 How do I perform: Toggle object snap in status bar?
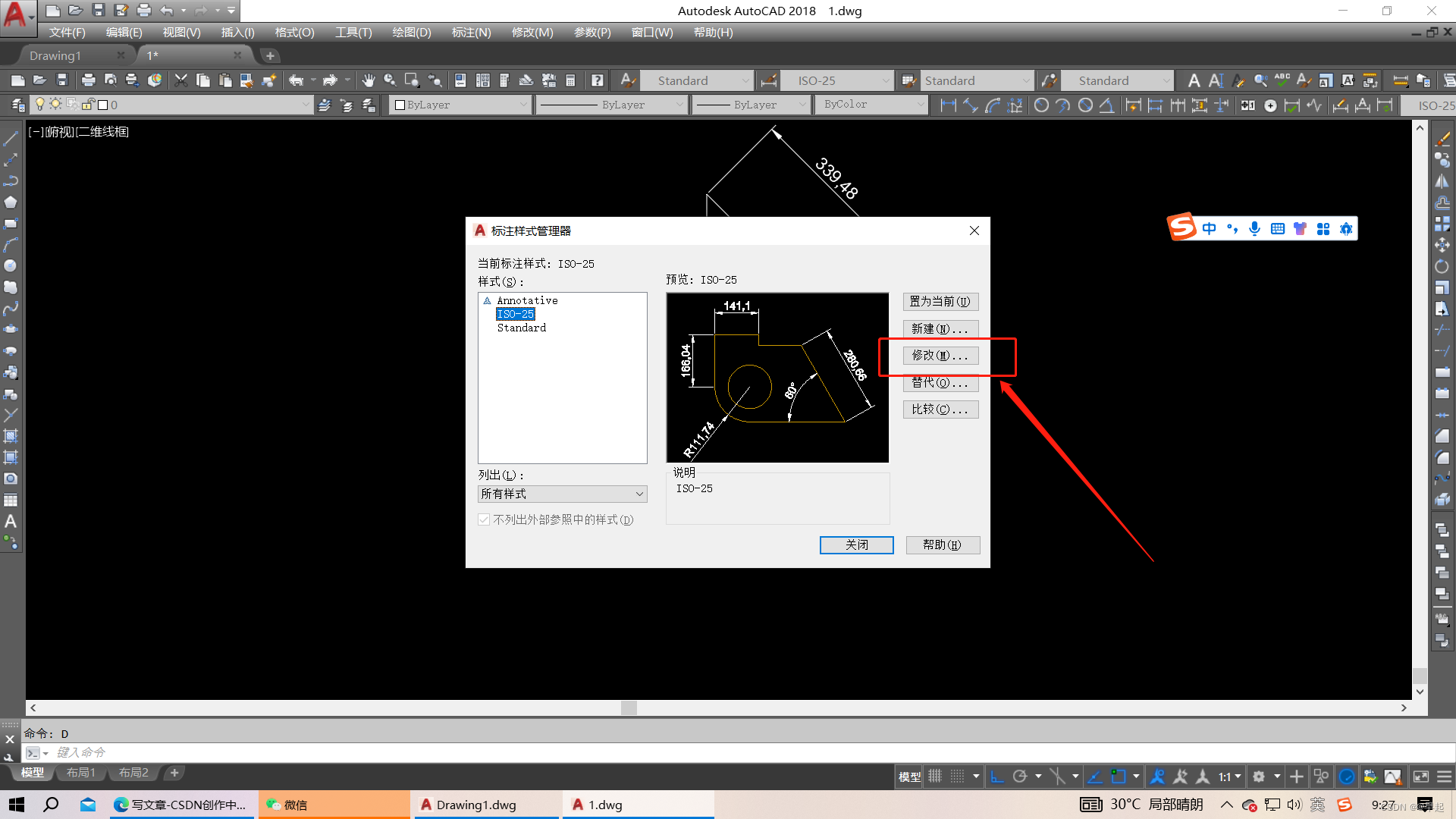tap(1119, 777)
